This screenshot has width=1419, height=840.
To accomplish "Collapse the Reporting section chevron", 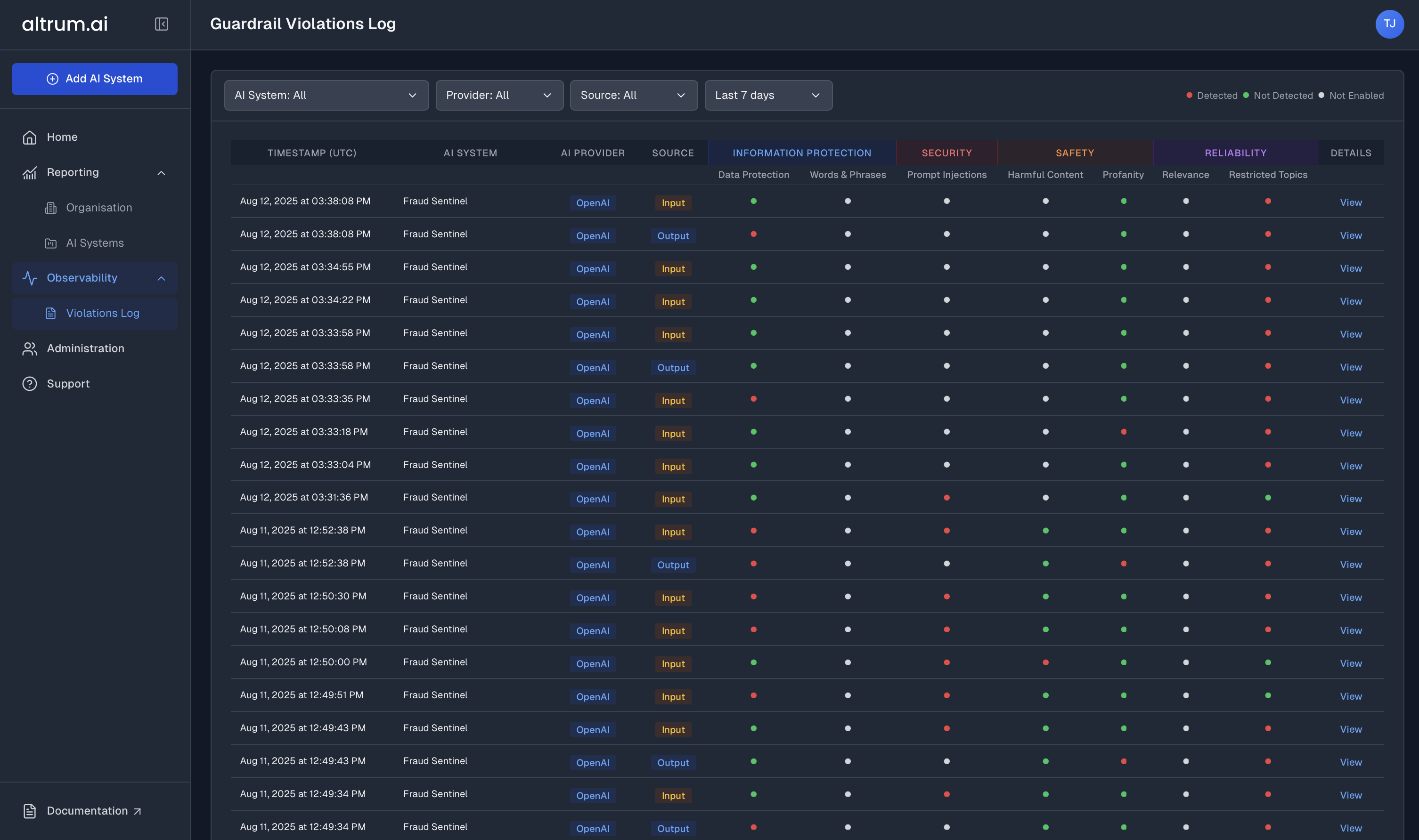I will (162, 173).
